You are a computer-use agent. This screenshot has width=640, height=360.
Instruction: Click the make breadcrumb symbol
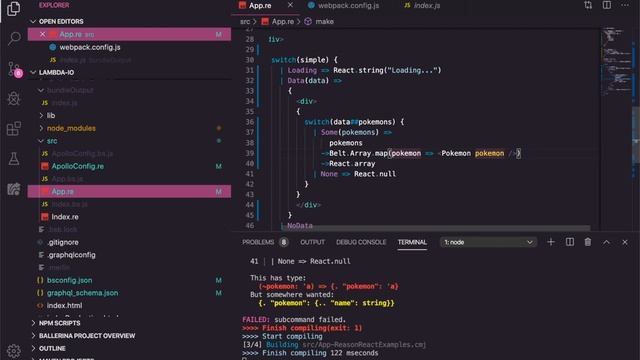[x=319, y=21]
